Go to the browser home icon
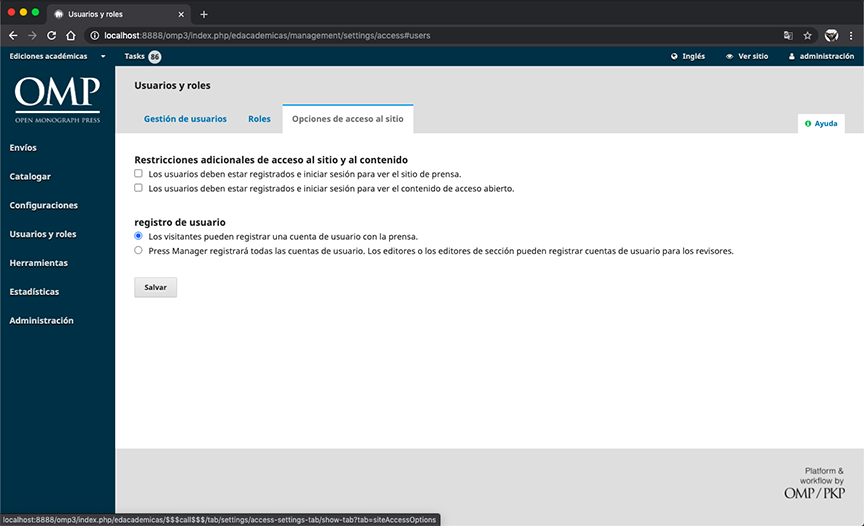The image size is (864, 526). tap(70, 35)
